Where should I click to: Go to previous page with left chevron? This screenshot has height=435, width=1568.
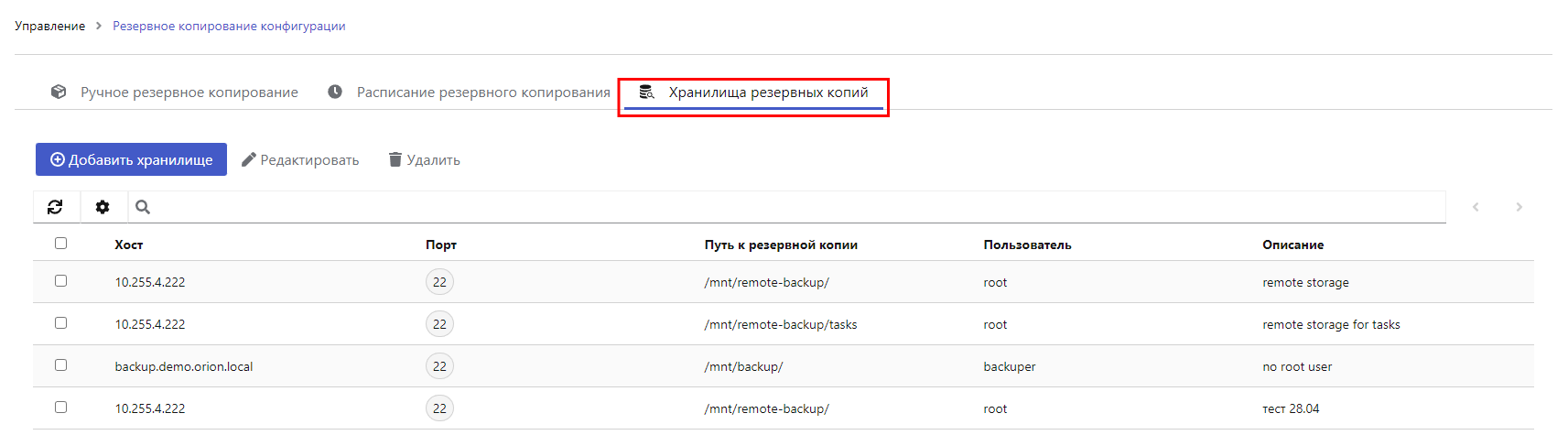coord(1476,207)
